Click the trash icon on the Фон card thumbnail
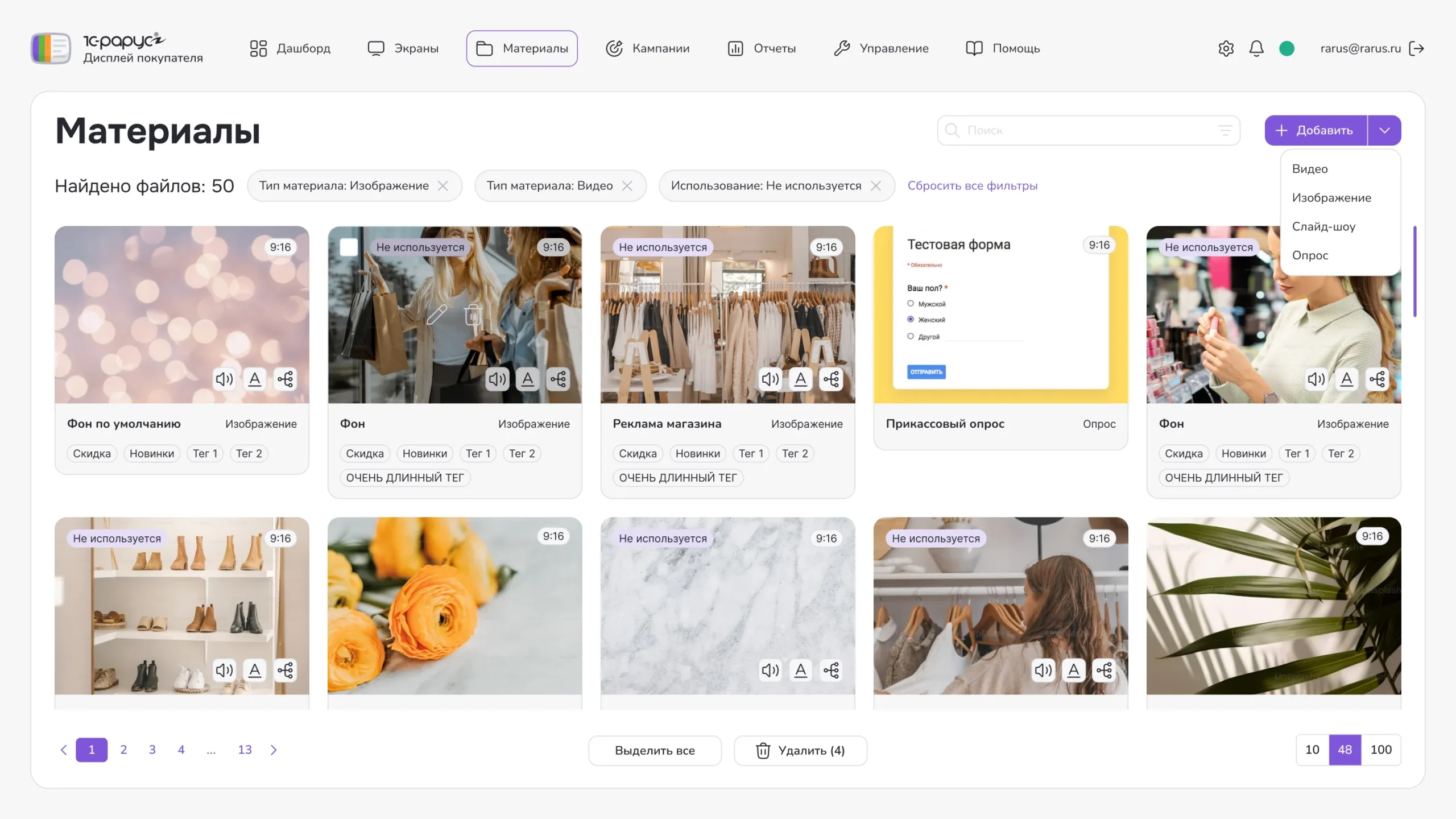Screen dimensions: 1456x819 tap(473, 315)
